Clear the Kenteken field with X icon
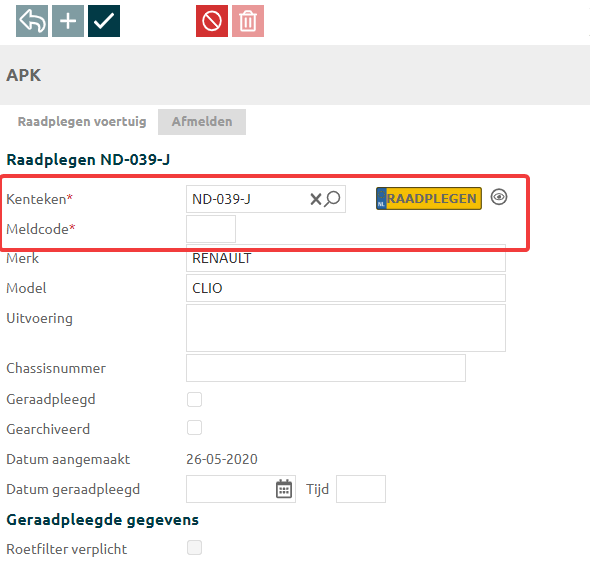The height and width of the screenshot is (585, 590). pyautogui.click(x=316, y=199)
